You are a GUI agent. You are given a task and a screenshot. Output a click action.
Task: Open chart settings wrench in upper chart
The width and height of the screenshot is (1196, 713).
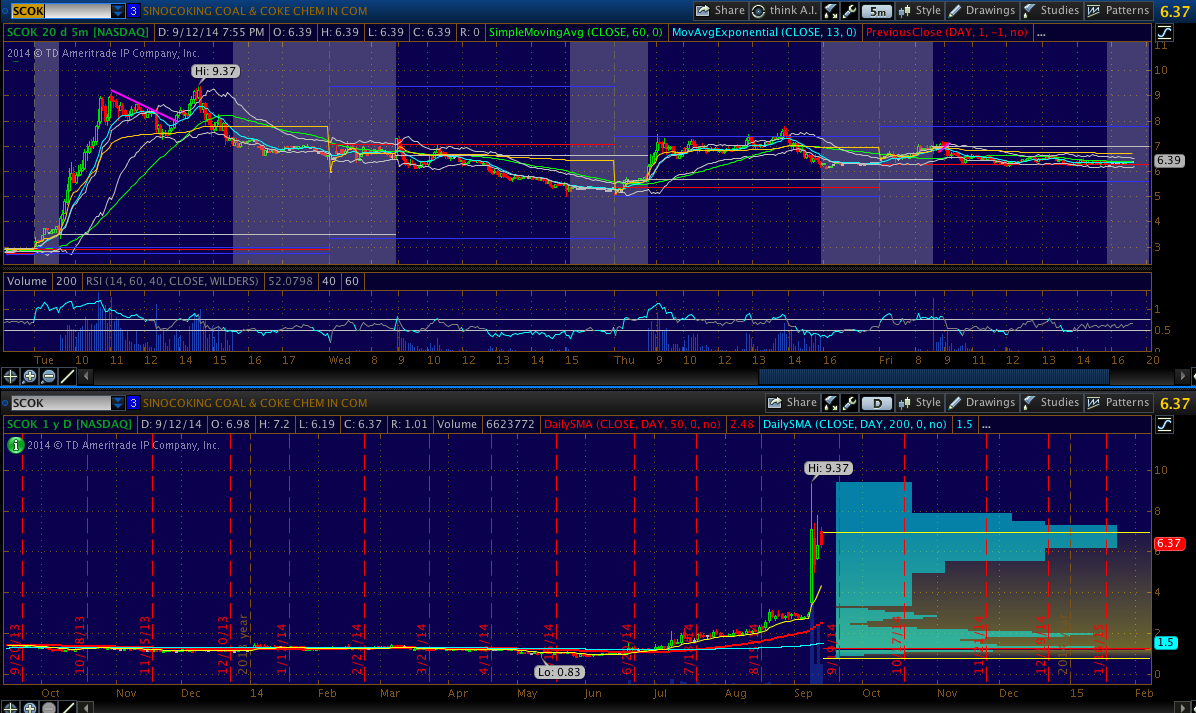tap(849, 11)
